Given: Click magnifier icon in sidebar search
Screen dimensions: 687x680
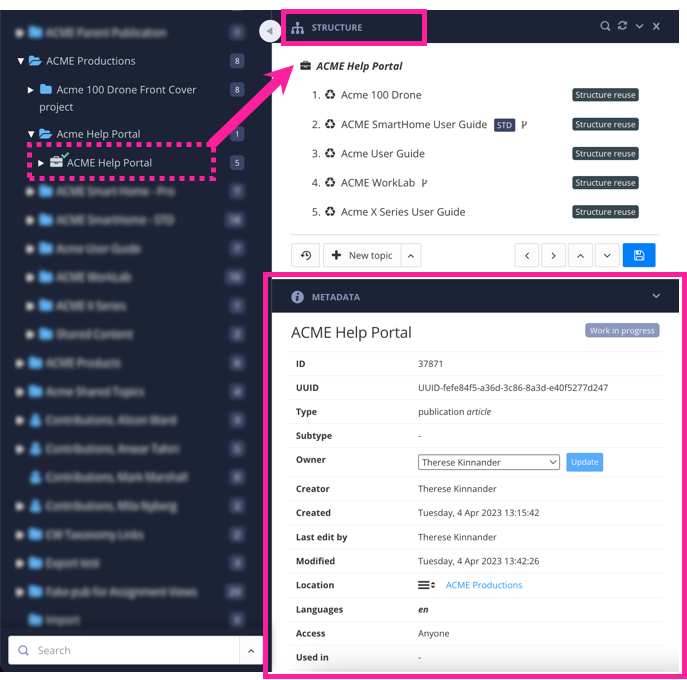Looking at the screenshot, I should (x=23, y=651).
